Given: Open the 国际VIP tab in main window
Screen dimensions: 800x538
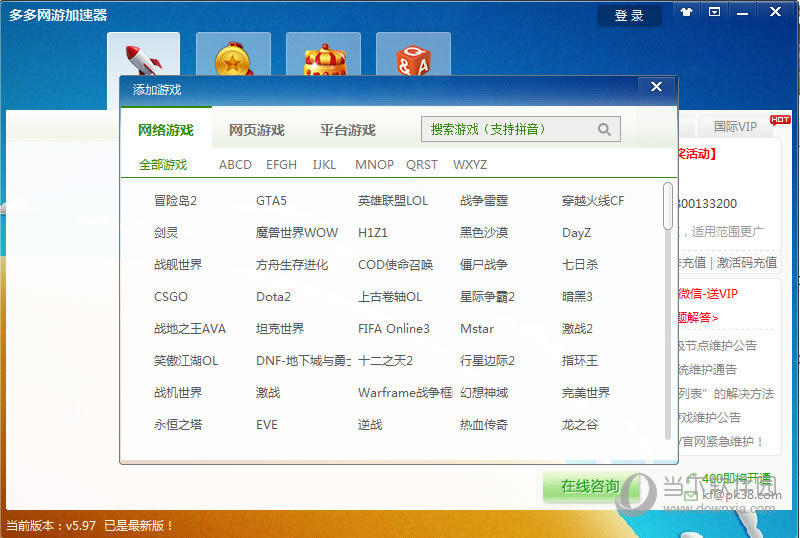Looking at the screenshot, I should (735, 126).
